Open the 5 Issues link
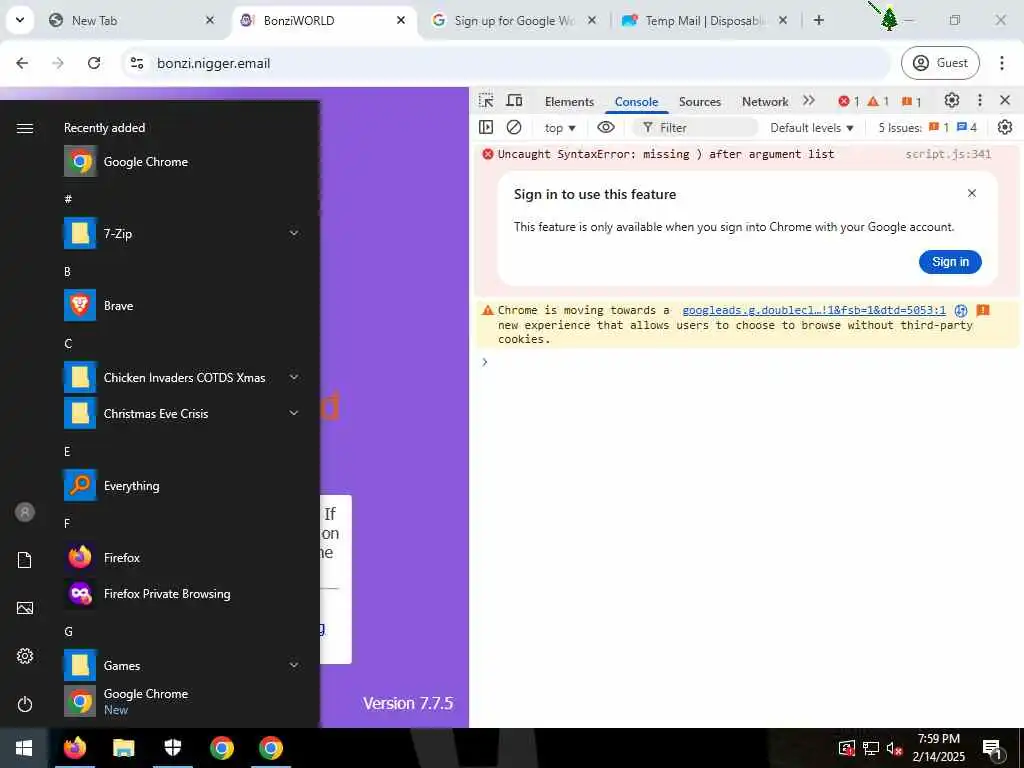 [x=927, y=128]
